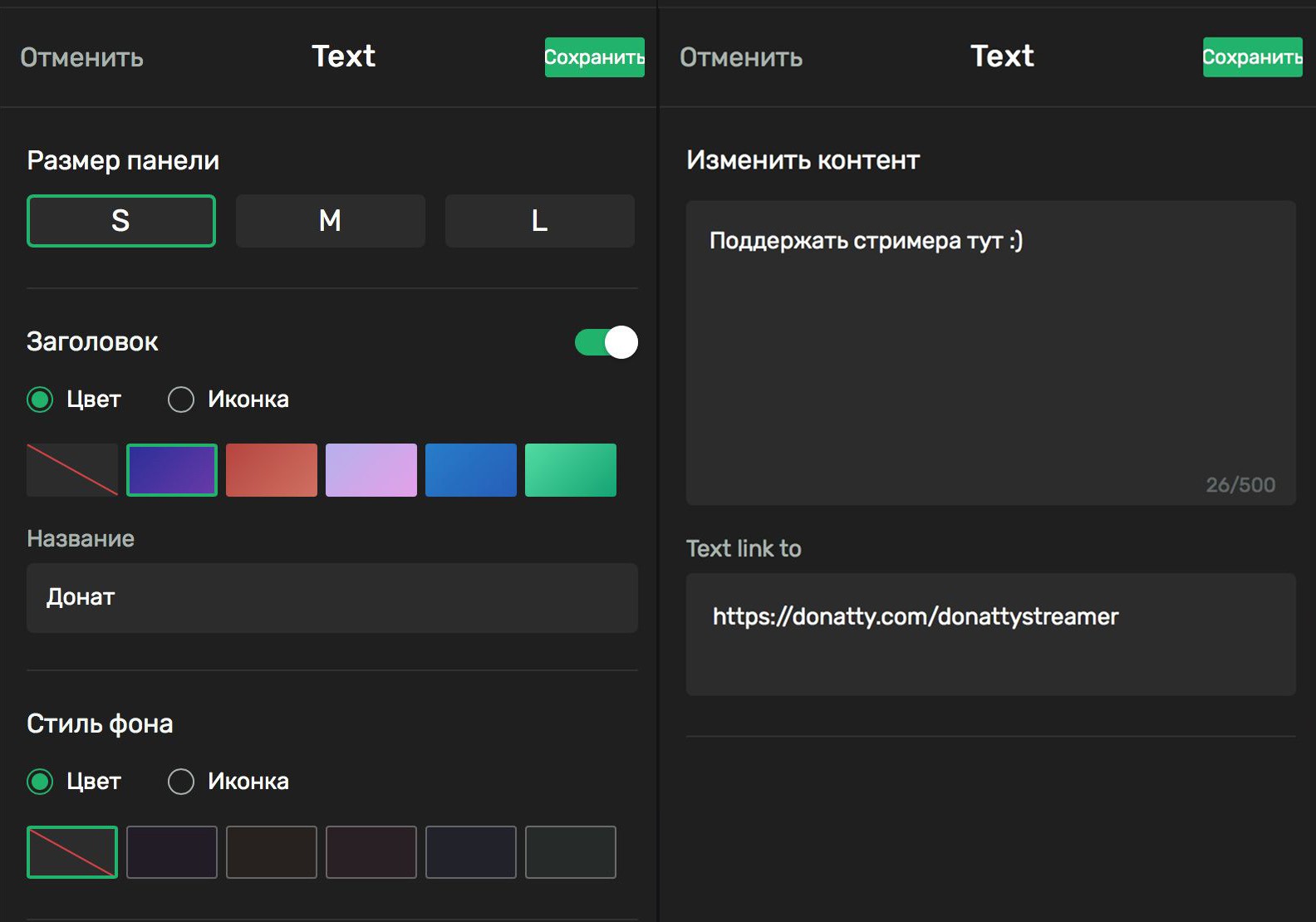The width and height of the screenshot is (1316, 922).
Task: Click the Название field containing Донат
Action: pyautogui.click(x=332, y=598)
